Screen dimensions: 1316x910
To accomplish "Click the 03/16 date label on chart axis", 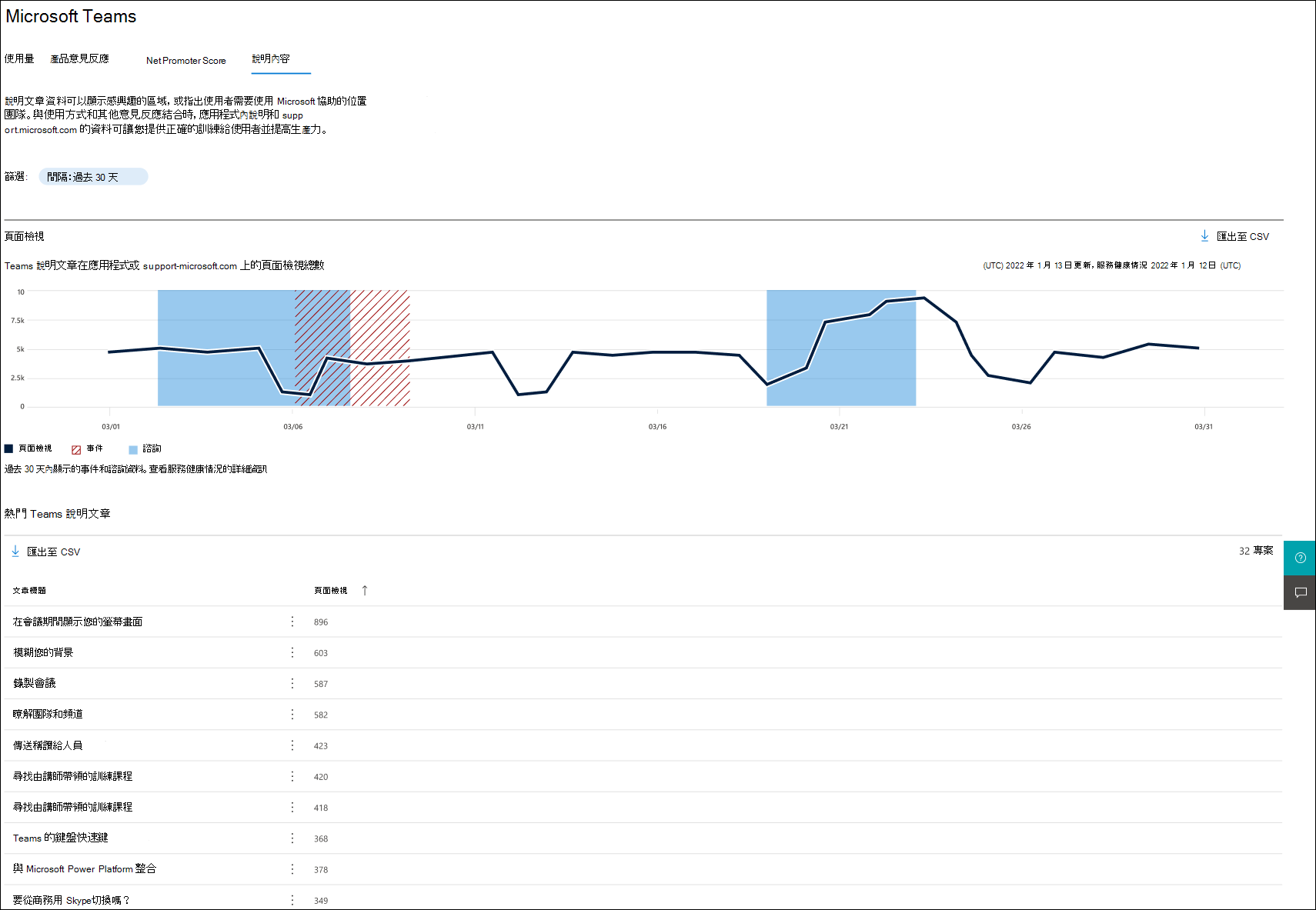I will pyautogui.click(x=657, y=427).
